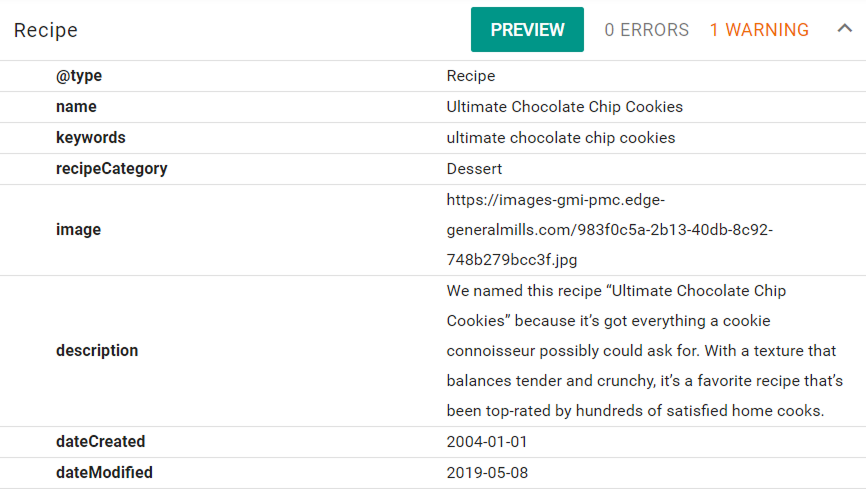Click the dateModified property label

(x=104, y=472)
